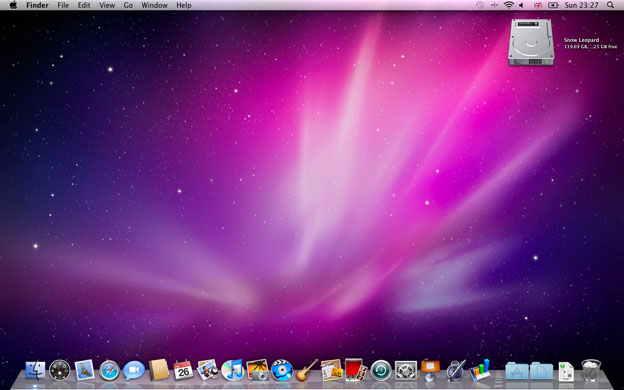Open System Preferences gear icon

pos(406,370)
